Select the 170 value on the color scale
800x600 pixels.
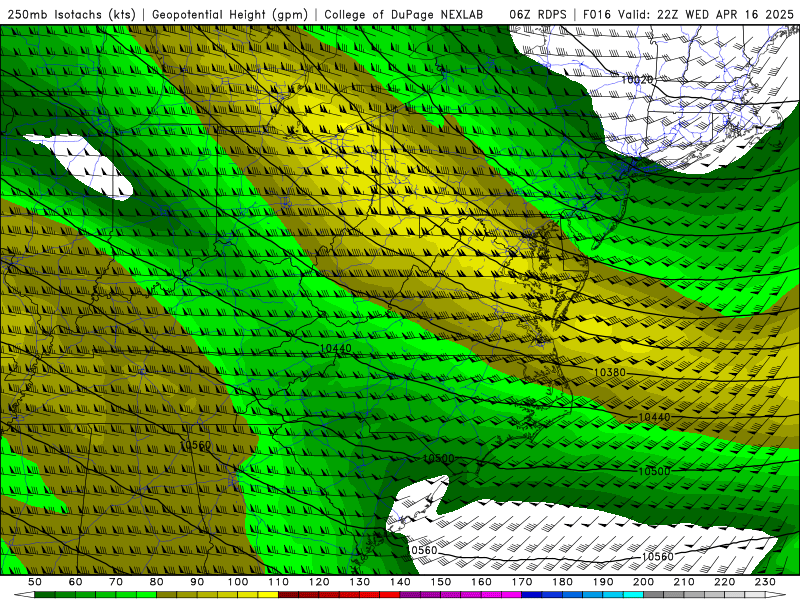(x=522, y=582)
